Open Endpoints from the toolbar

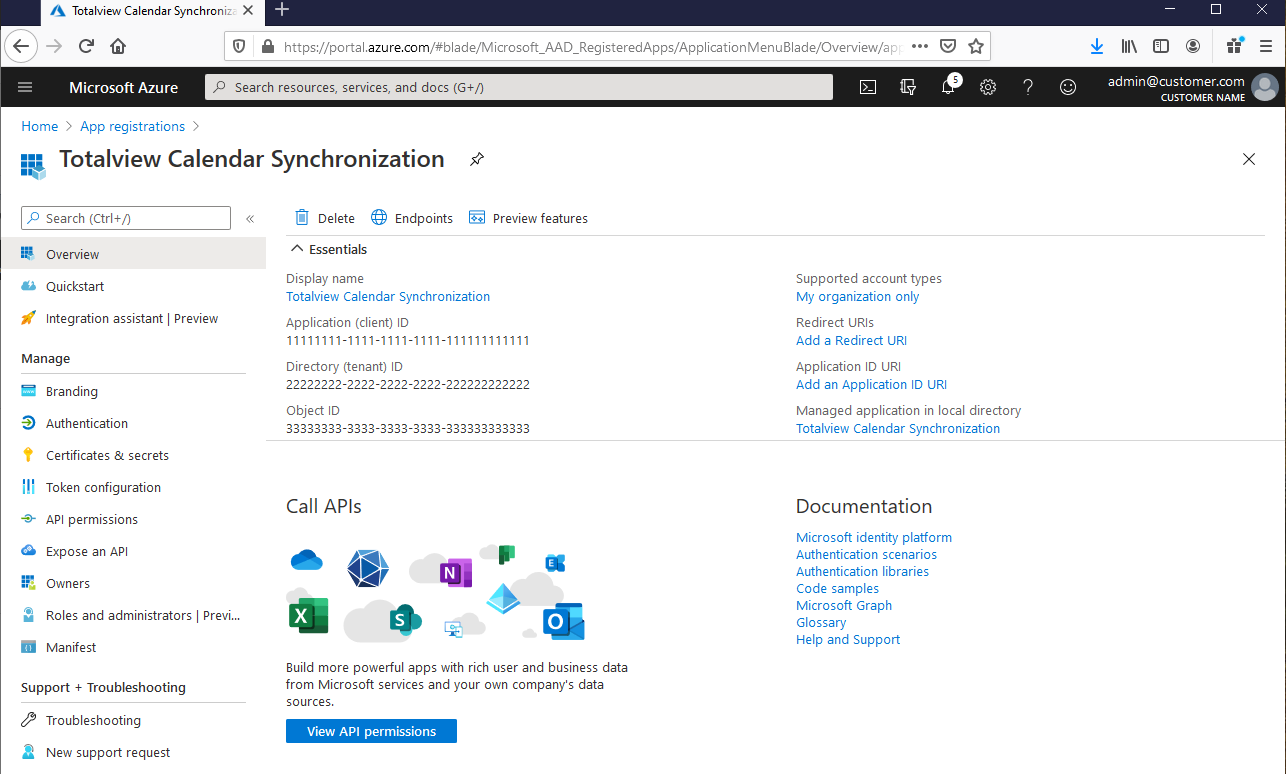pyautogui.click(x=412, y=218)
